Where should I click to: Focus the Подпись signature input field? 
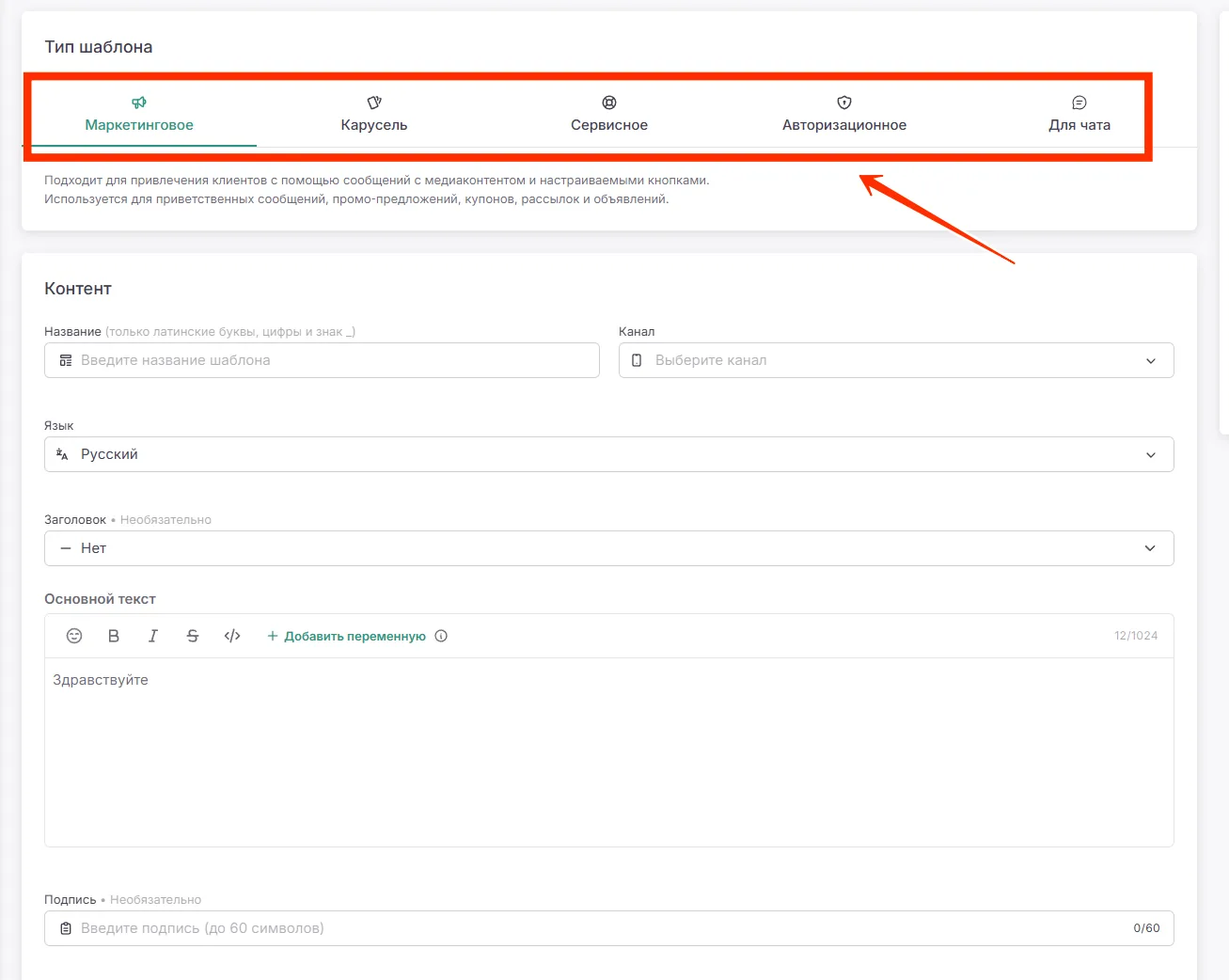(x=609, y=928)
